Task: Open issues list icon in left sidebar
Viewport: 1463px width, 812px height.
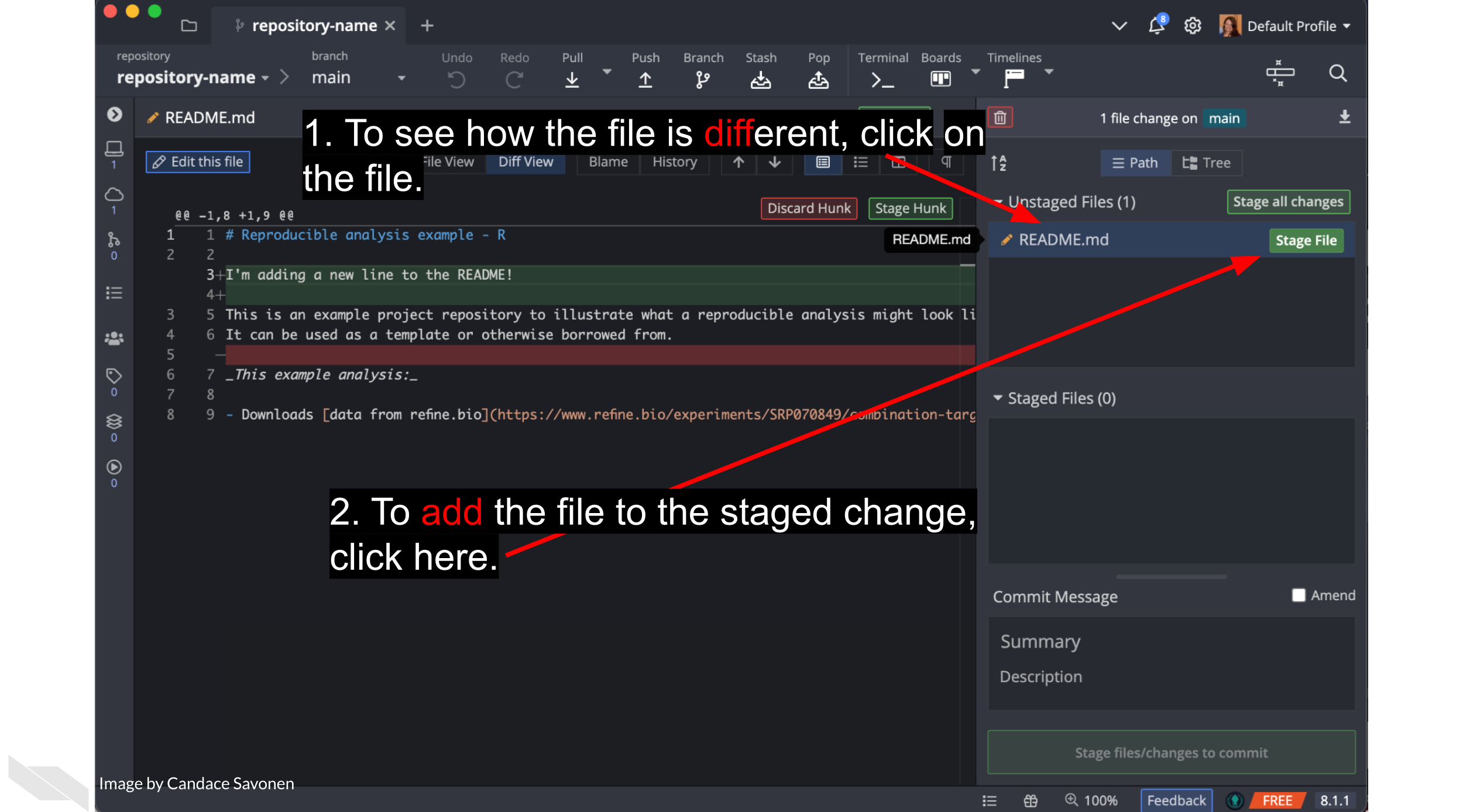Action: click(114, 293)
